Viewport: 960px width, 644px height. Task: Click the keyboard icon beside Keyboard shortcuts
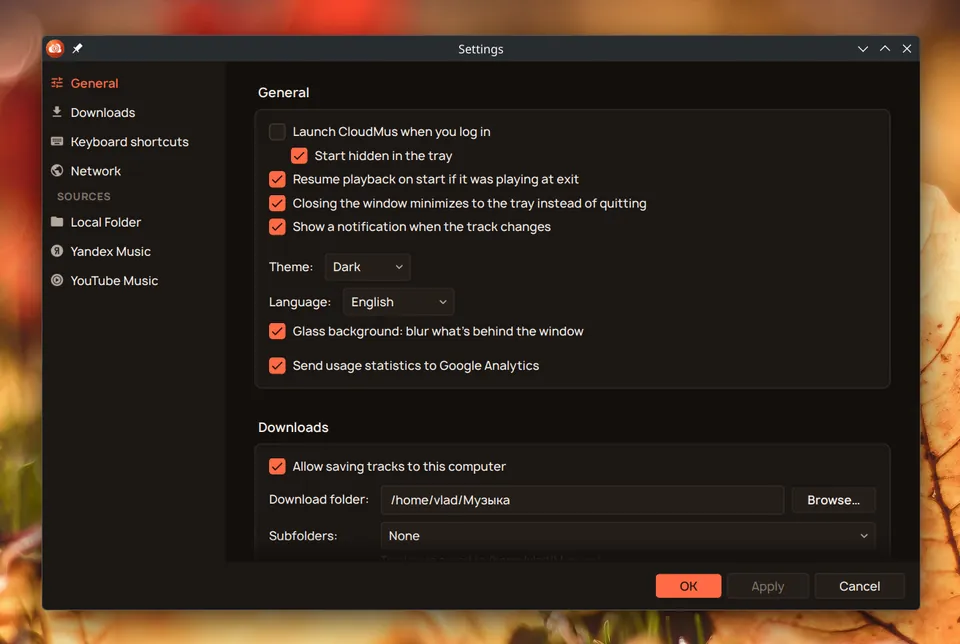57,141
